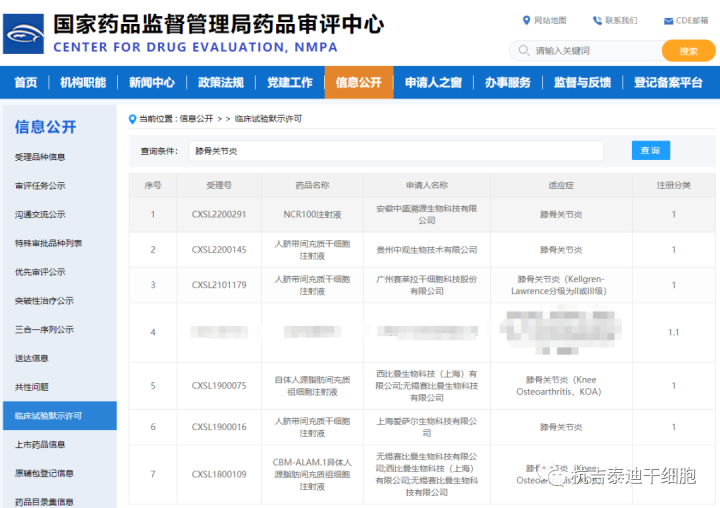Select 三合一序列公示 in sidebar
The width and height of the screenshot is (720, 508).
[x=44, y=329]
